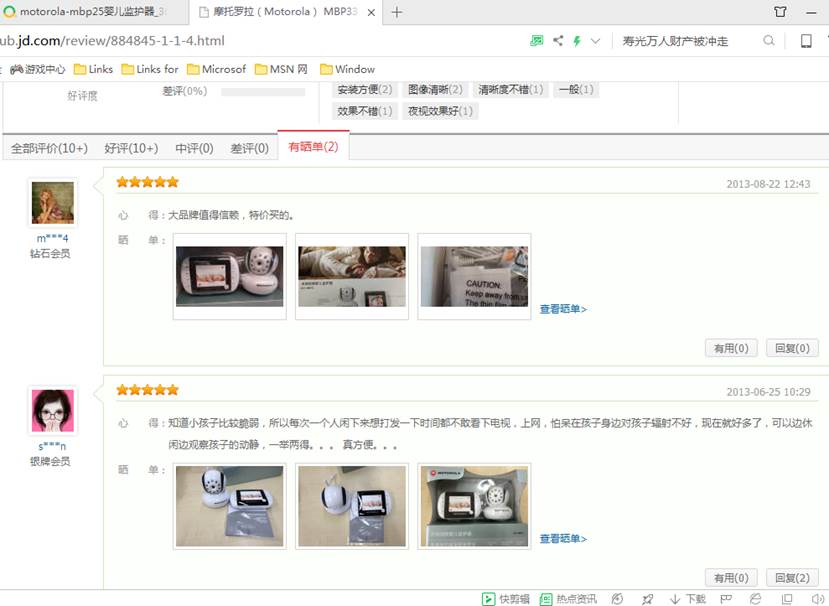This screenshot has height=606, width=829.
Task: Click 查看晒单 link in first review
Action: tap(563, 309)
